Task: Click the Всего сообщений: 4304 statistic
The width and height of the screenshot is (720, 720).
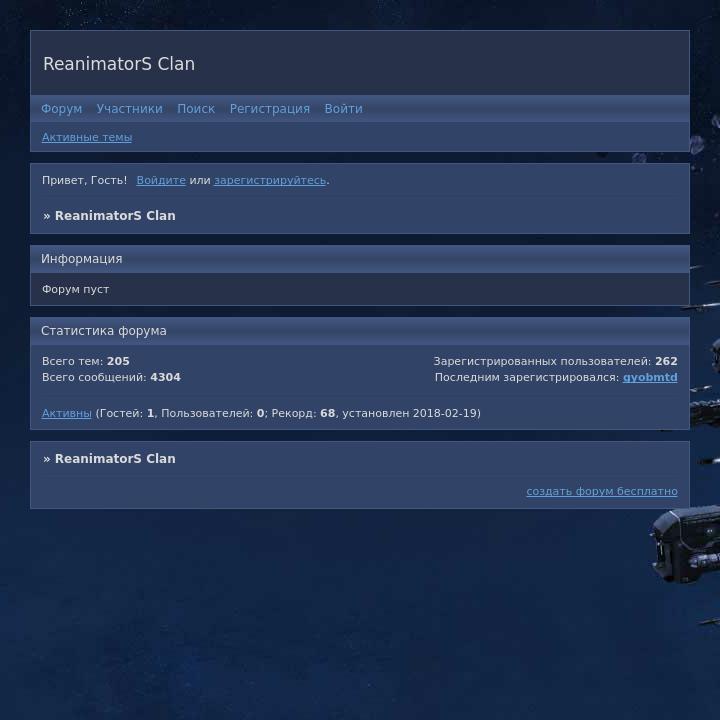Action: click(x=111, y=377)
